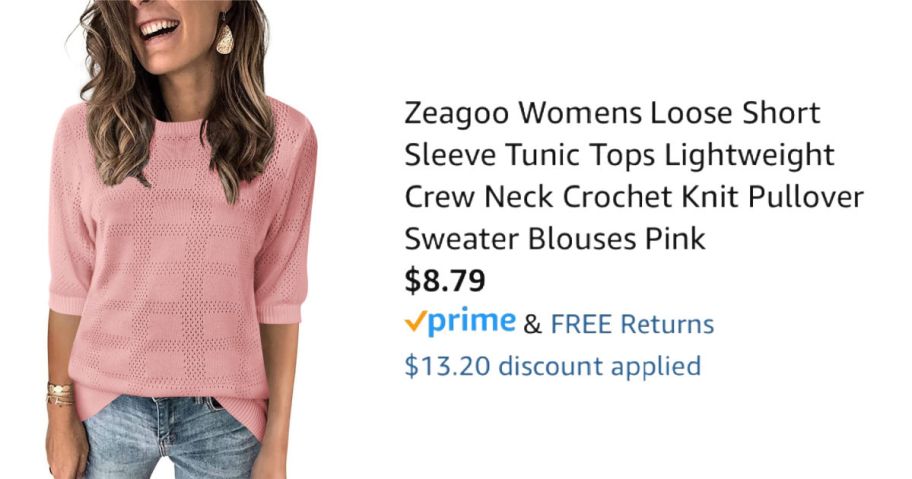Viewport: 912px width, 479px height.
Task: Click the $13.20 discount applied text
Action: (553, 366)
